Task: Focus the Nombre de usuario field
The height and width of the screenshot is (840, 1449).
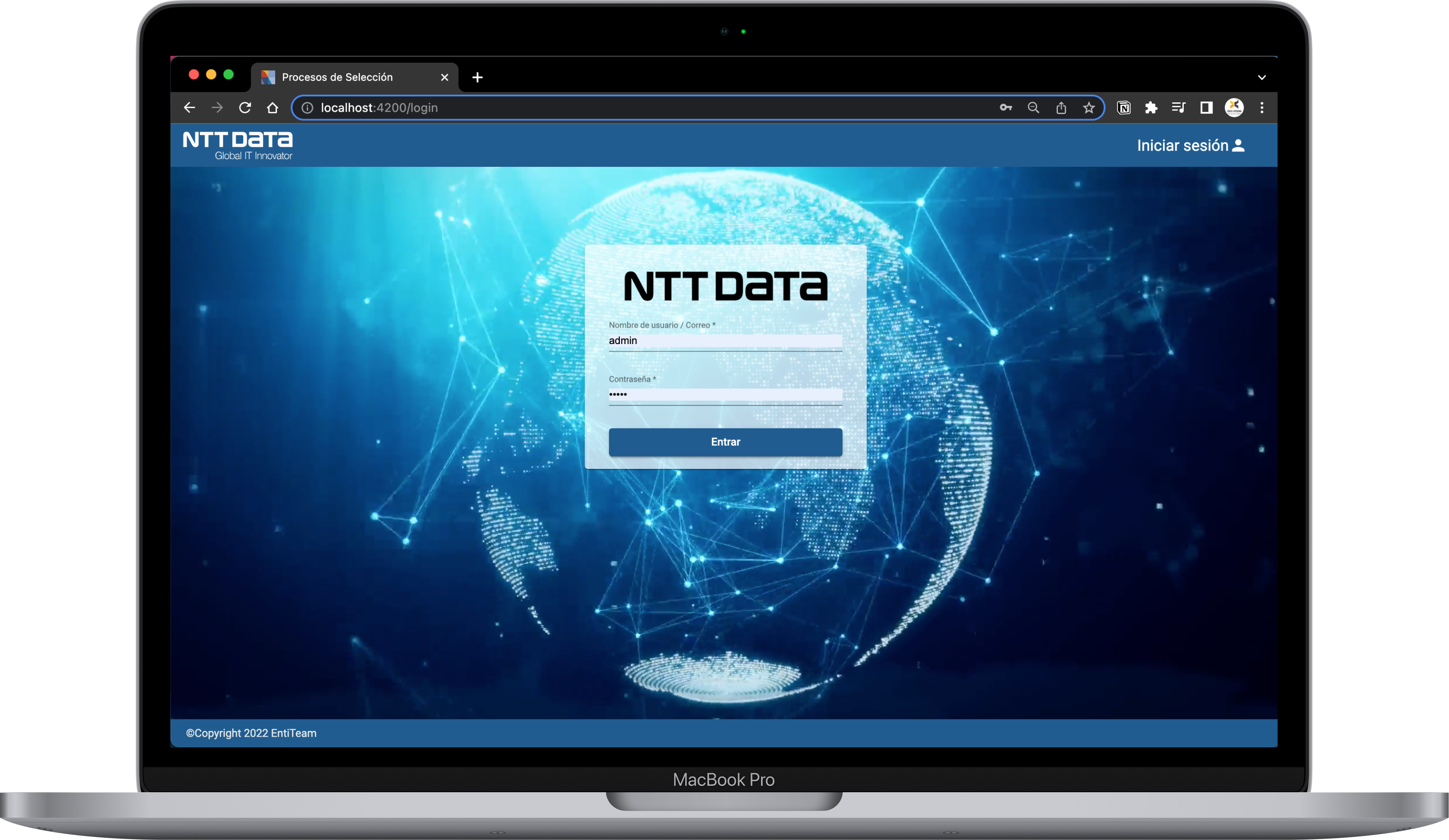Action: 724,341
